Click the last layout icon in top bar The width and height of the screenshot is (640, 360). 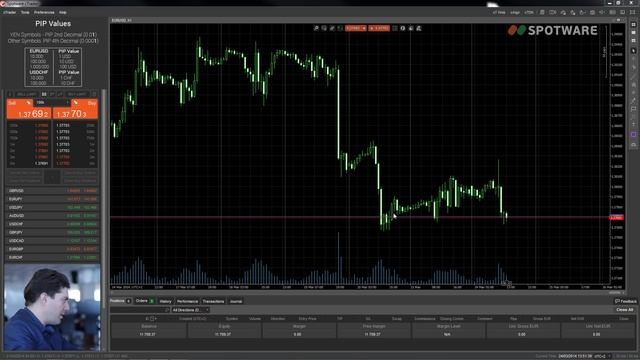[x=632, y=12]
